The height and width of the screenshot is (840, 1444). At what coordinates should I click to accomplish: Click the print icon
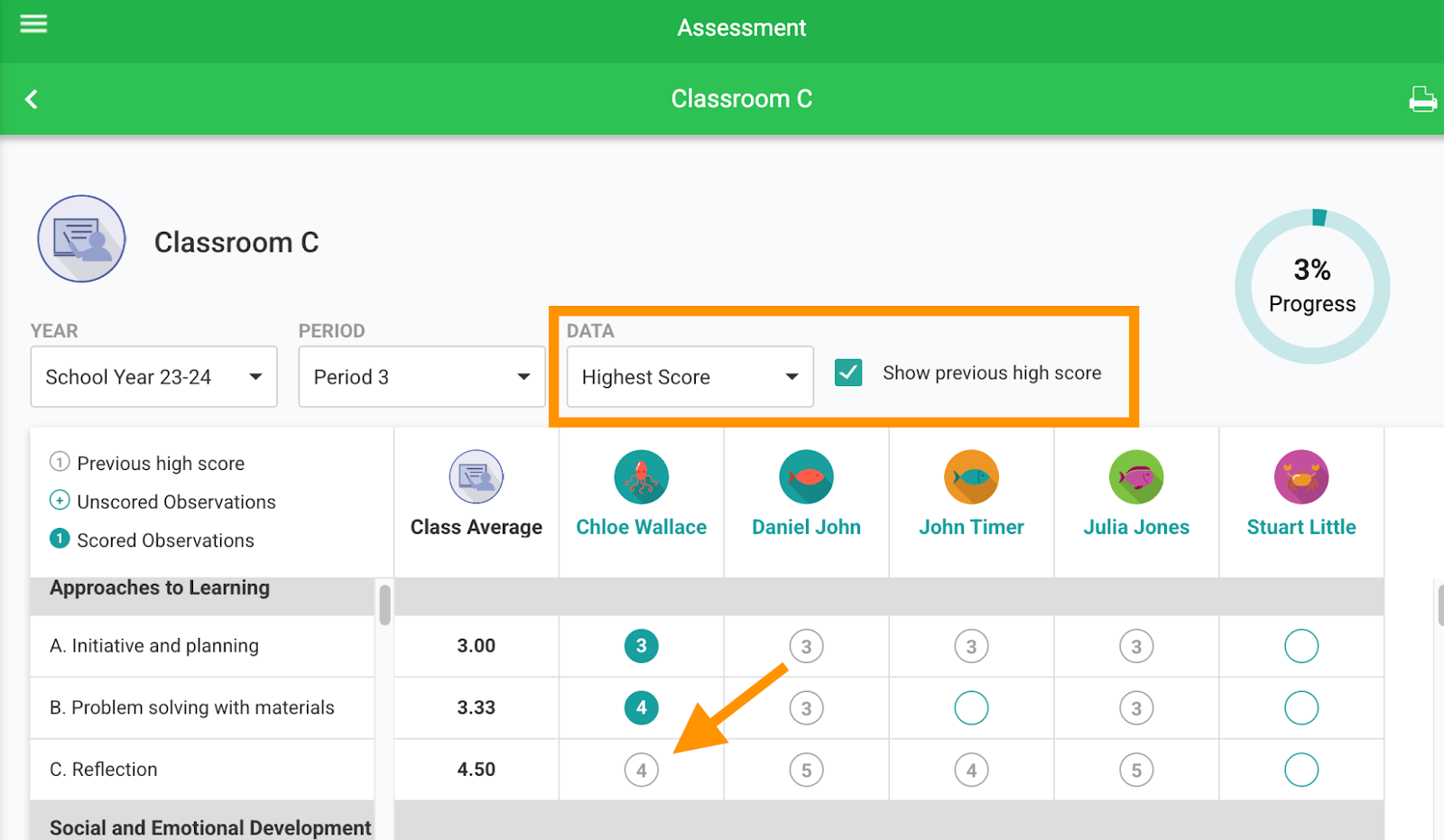pos(1422,99)
